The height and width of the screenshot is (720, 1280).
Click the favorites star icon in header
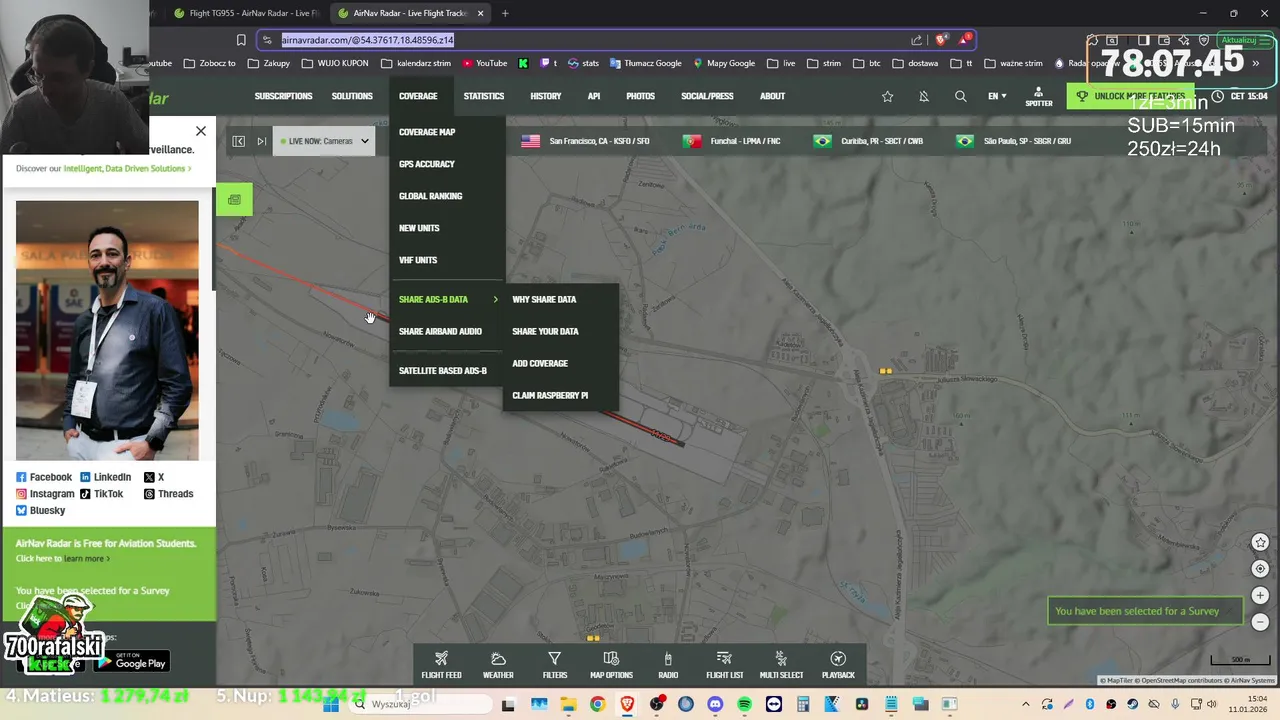[x=887, y=96]
